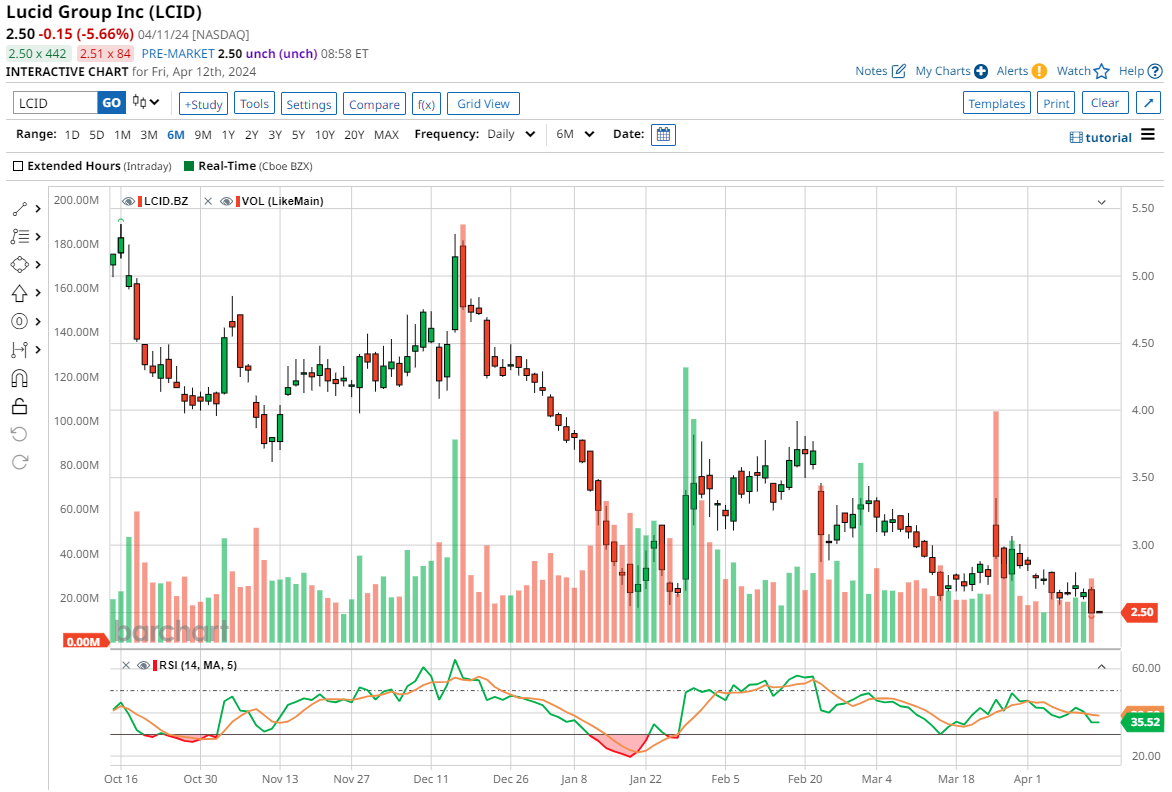Select the trend line drawing tool
Screen dimensions: 1172x792
[20, 209]
